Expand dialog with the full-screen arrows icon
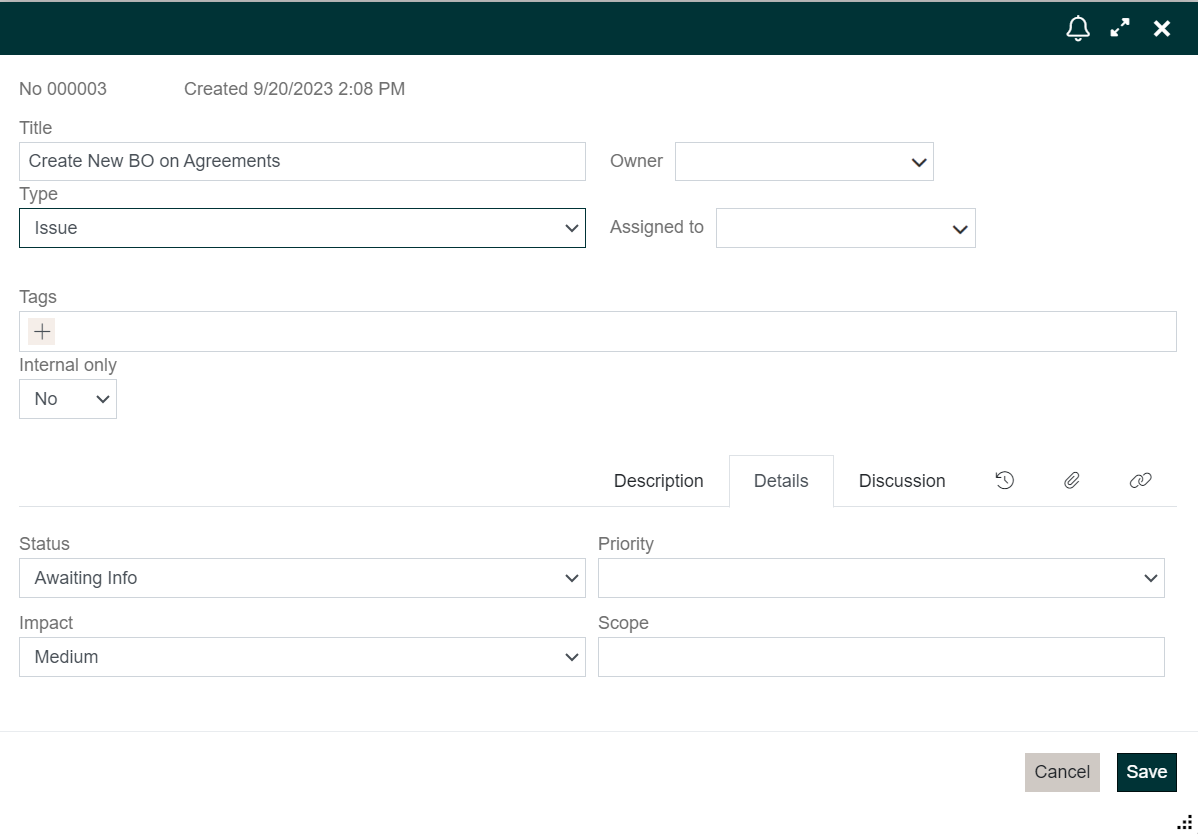Viewport: 1198px width, 834px height. point(1120,29)
